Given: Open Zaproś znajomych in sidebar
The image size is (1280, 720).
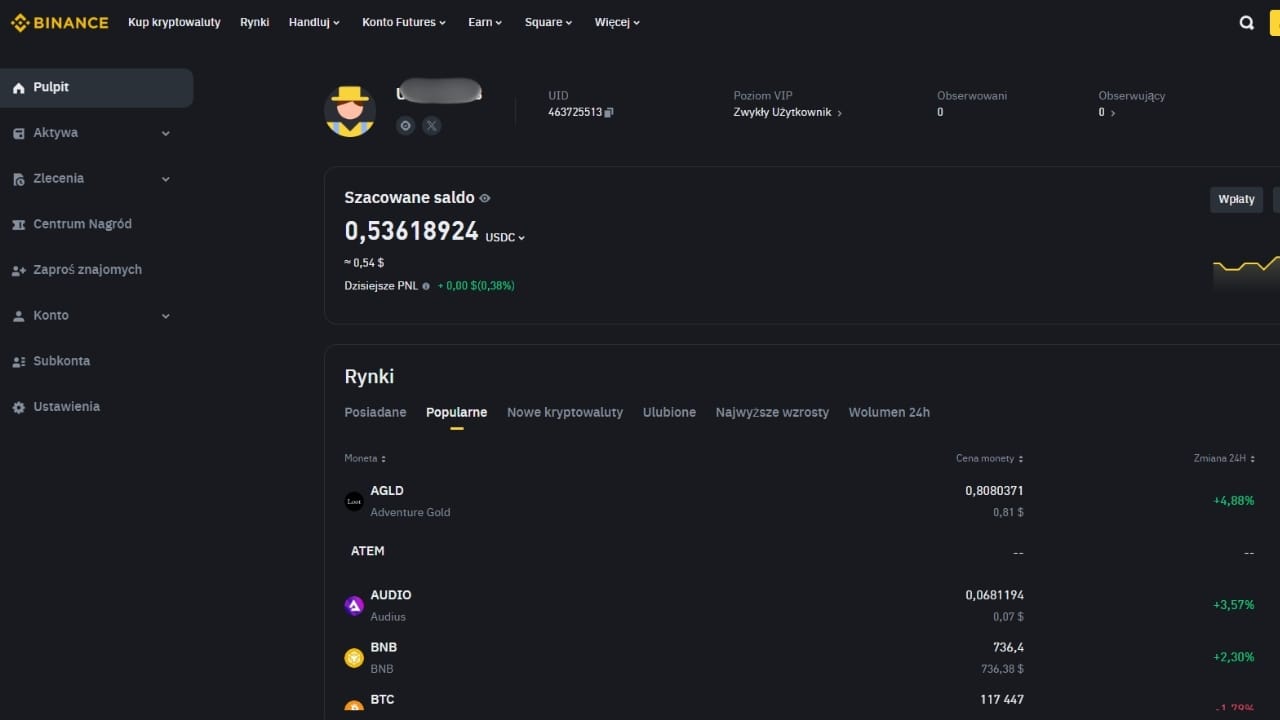Looking at the screenshot, I should click(87, 270).
